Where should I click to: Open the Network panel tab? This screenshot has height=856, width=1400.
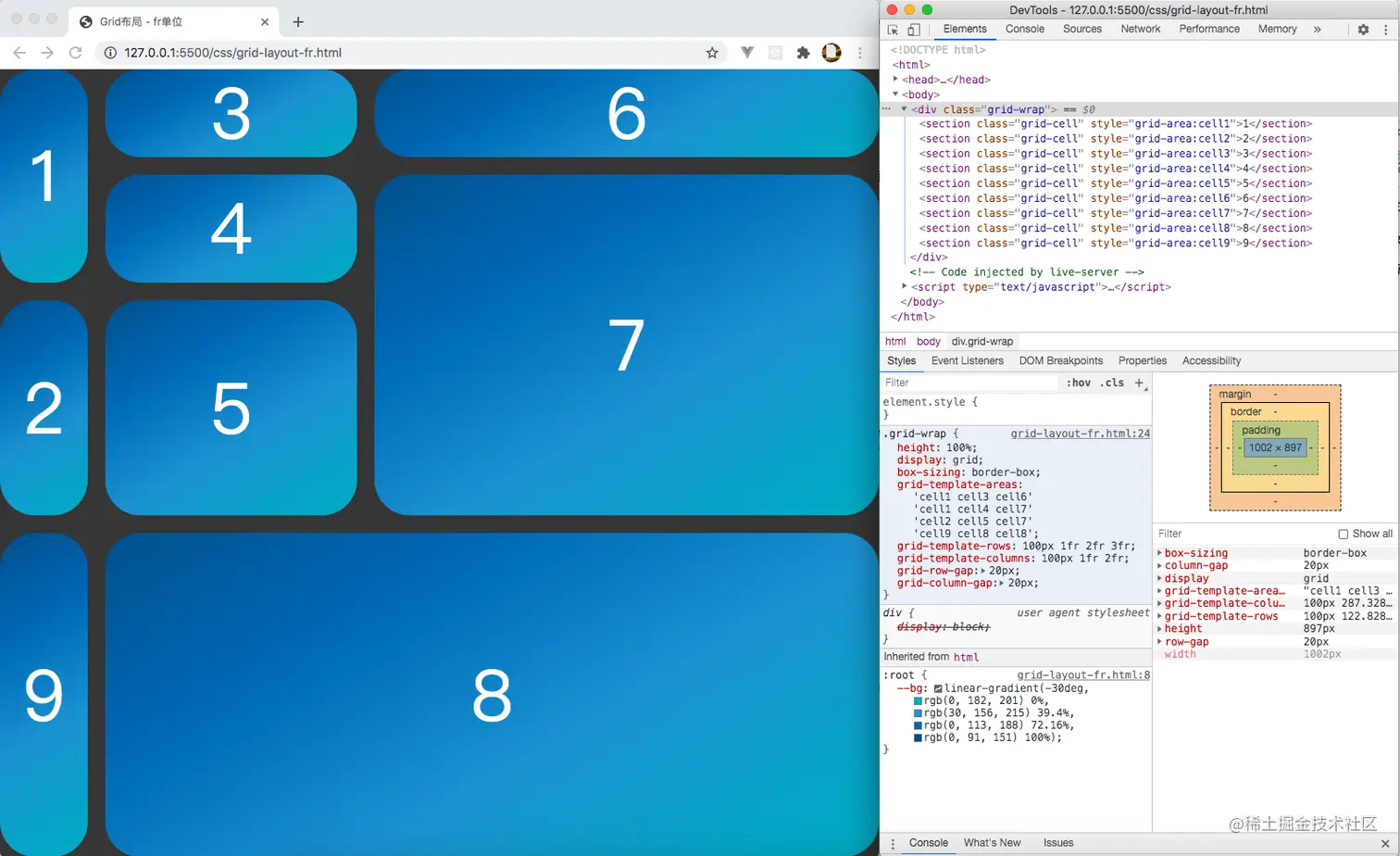pyautogui.click(x=1141, y=30)
